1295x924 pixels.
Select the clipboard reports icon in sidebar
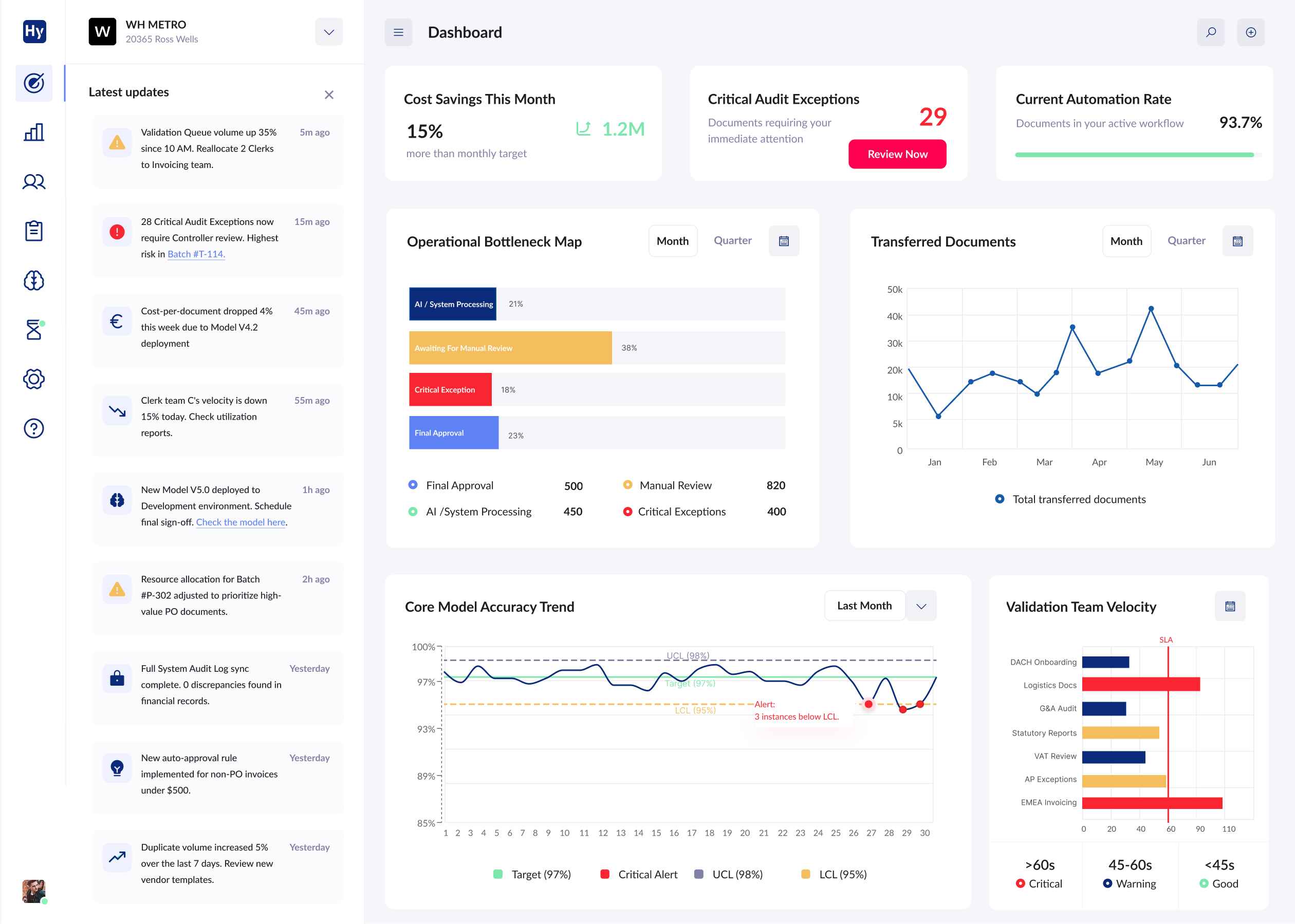tap(33, 231)
